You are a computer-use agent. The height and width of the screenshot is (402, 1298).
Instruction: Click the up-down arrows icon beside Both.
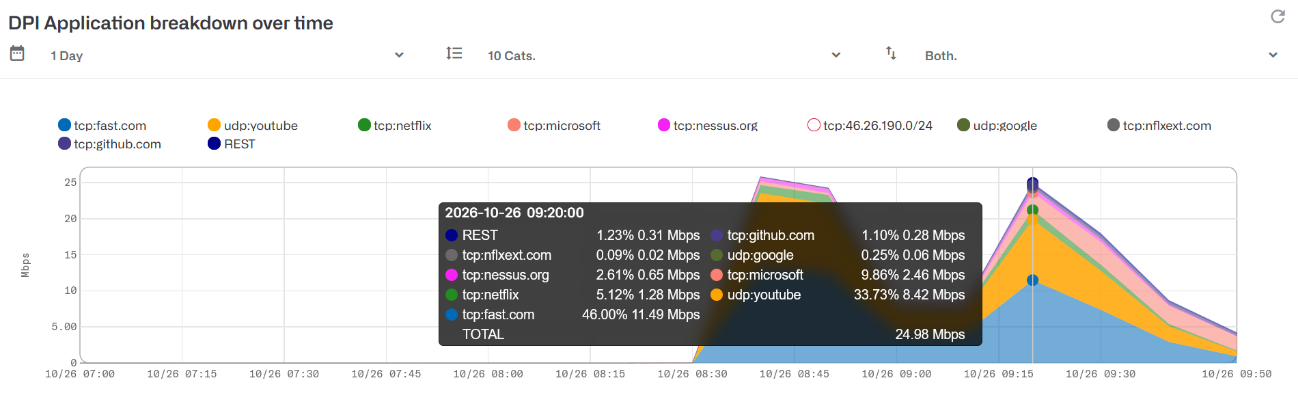coord(891,54)
